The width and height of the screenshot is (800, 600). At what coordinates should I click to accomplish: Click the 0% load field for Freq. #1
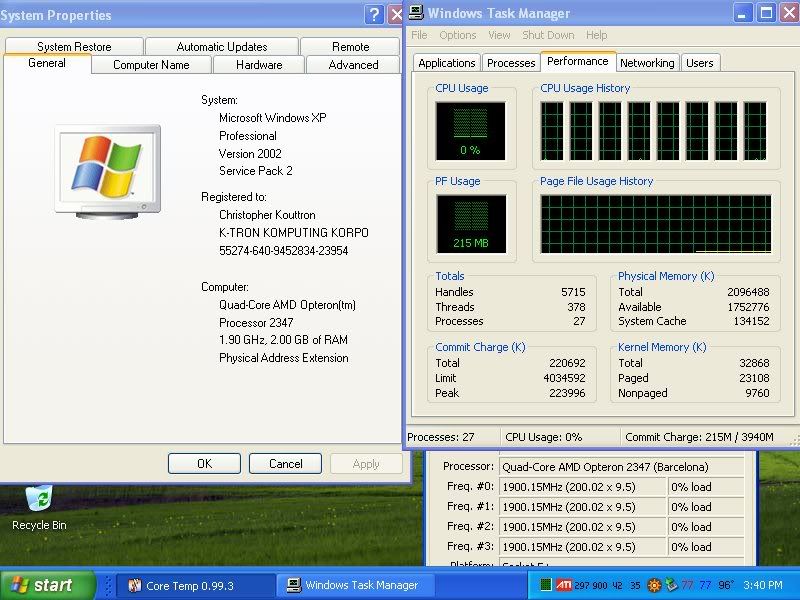706,507
